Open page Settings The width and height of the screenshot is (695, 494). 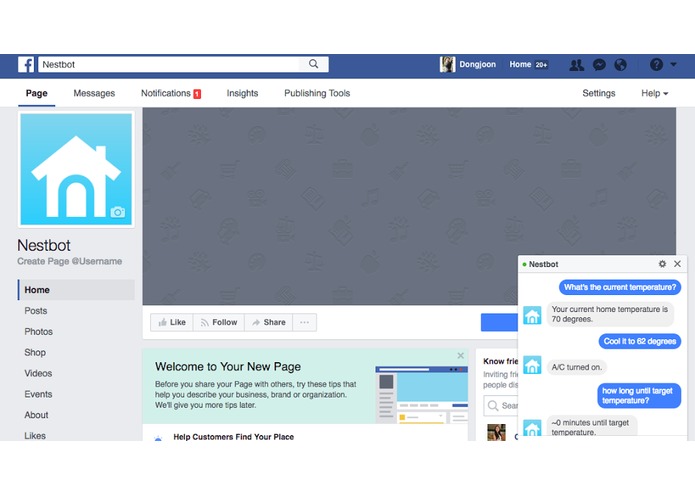click(x=598, y=93)
